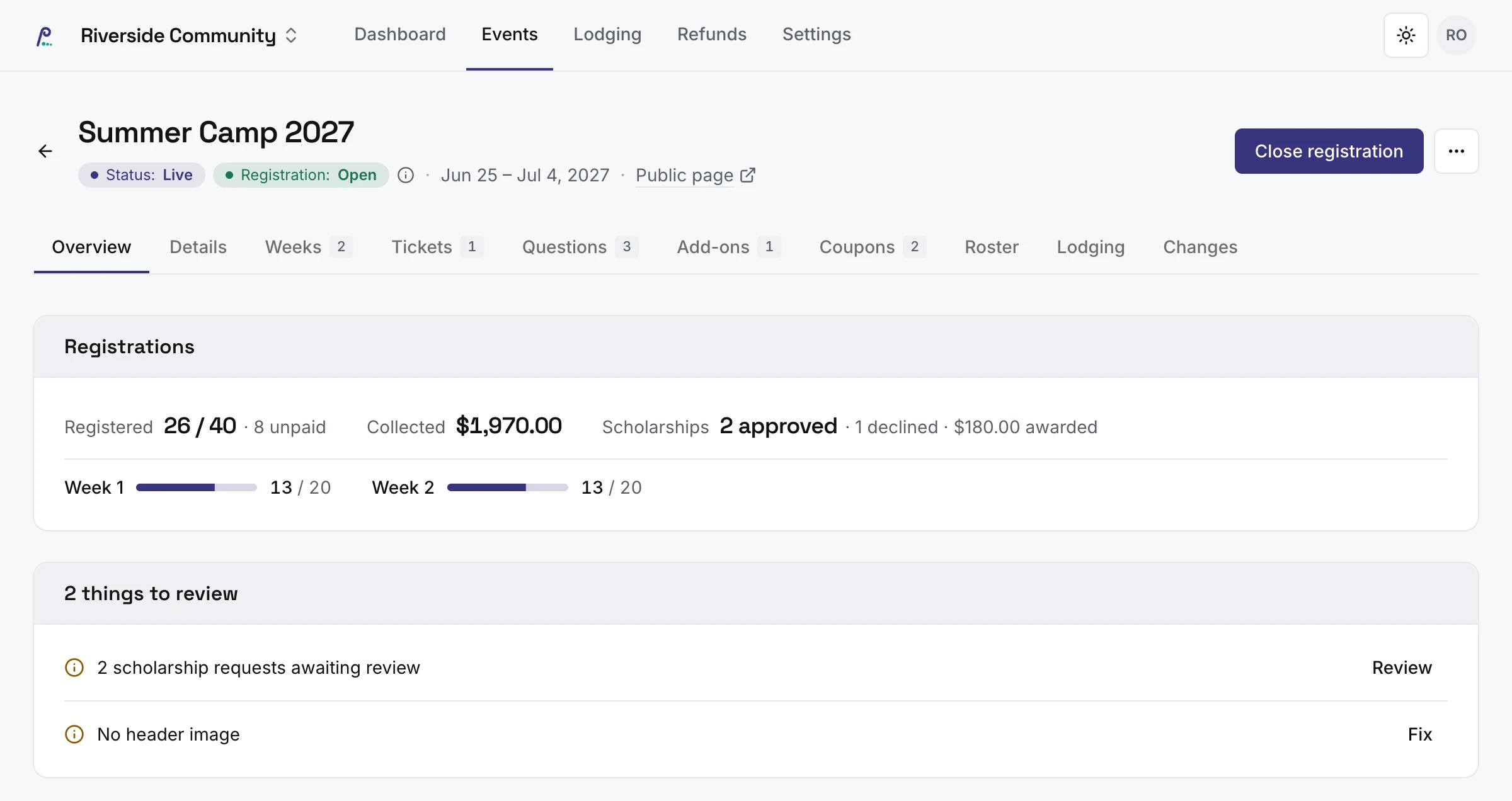Viewport: 1512px width, 801px height.
Task: Go back using the left arrow icon
Action: point(45,151)
